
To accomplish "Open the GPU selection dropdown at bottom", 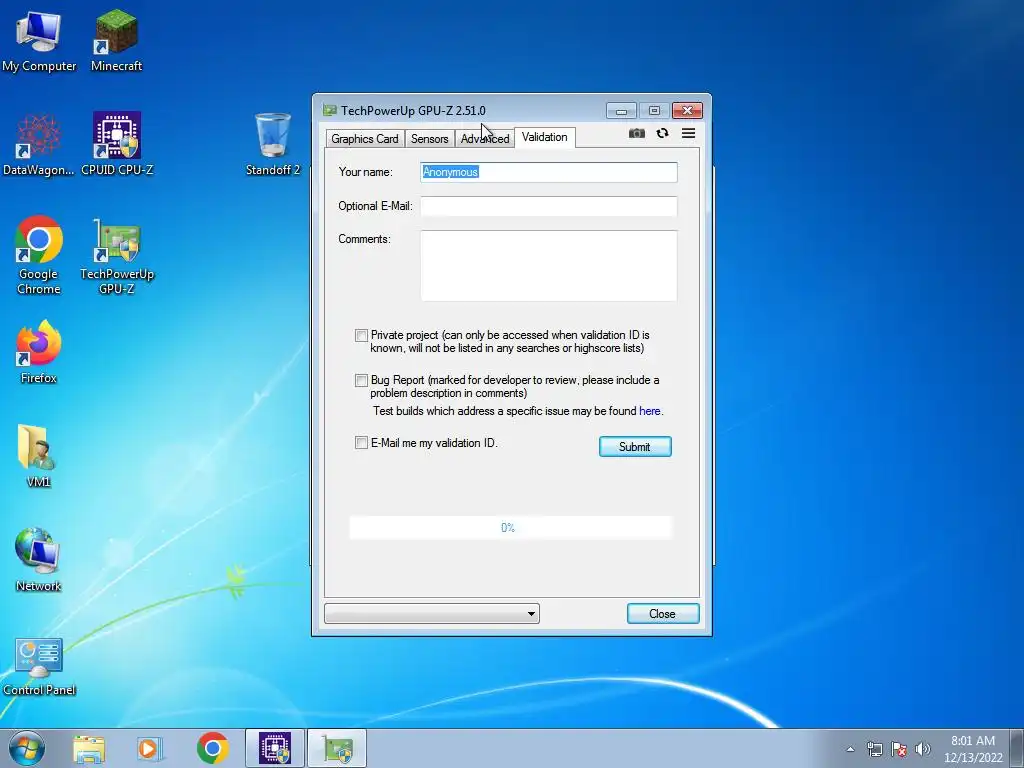I will coord(432,613).
